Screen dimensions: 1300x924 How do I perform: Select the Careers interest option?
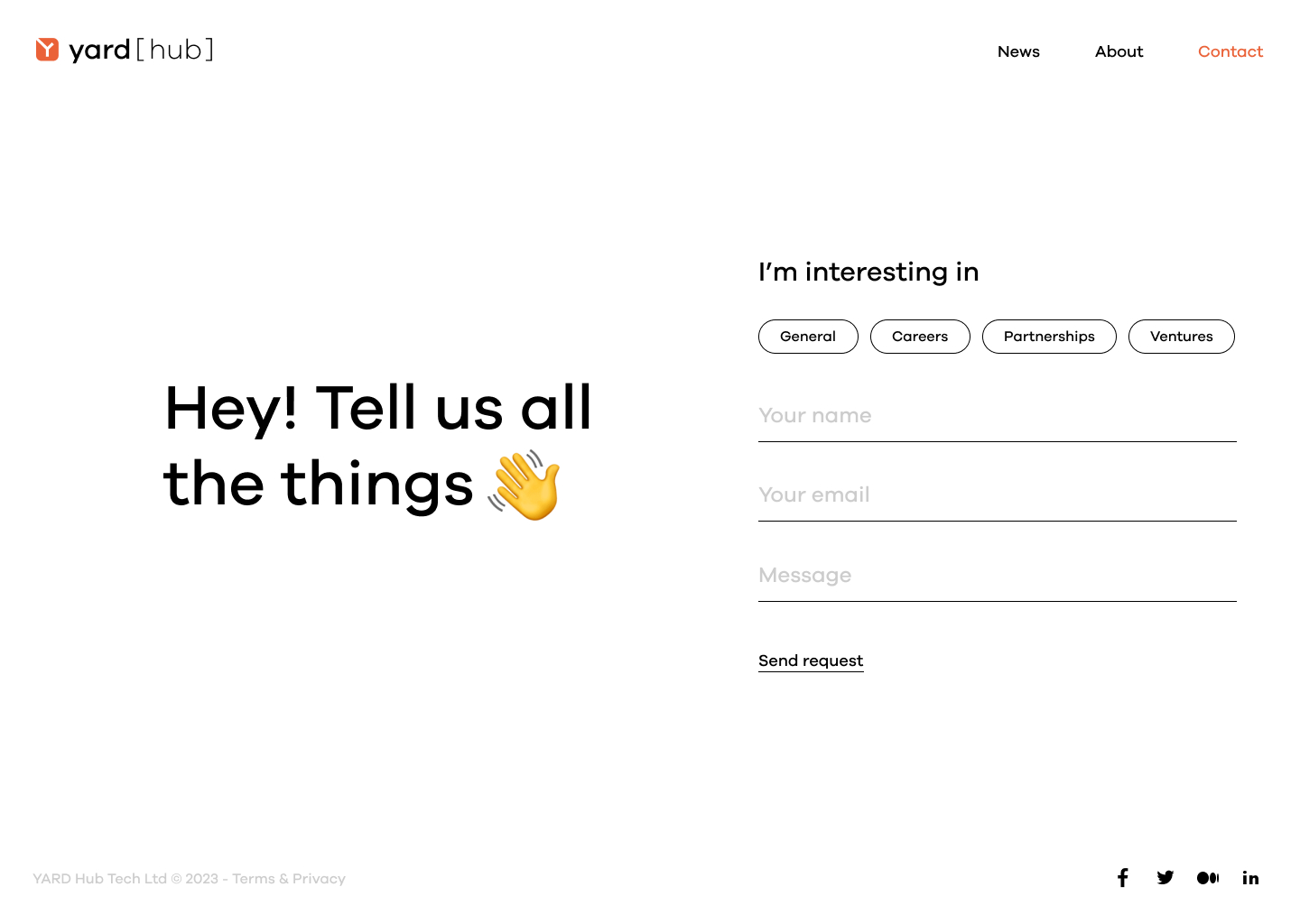(920, 337)
